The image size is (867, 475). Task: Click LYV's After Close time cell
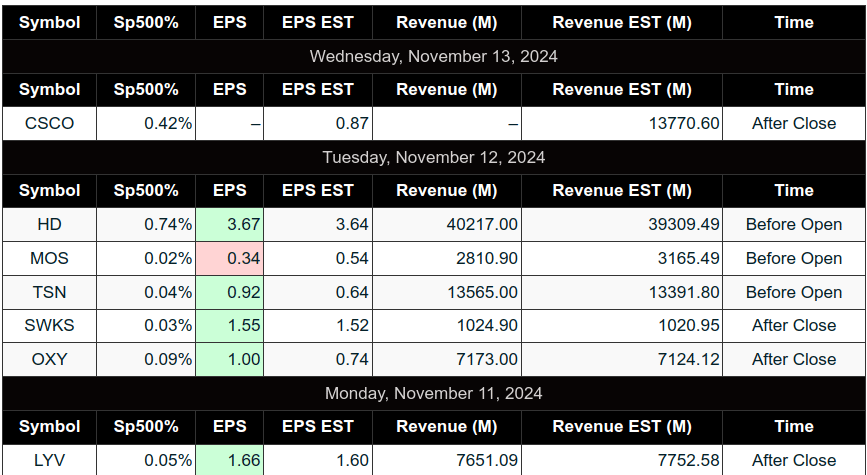pos(793,460)
